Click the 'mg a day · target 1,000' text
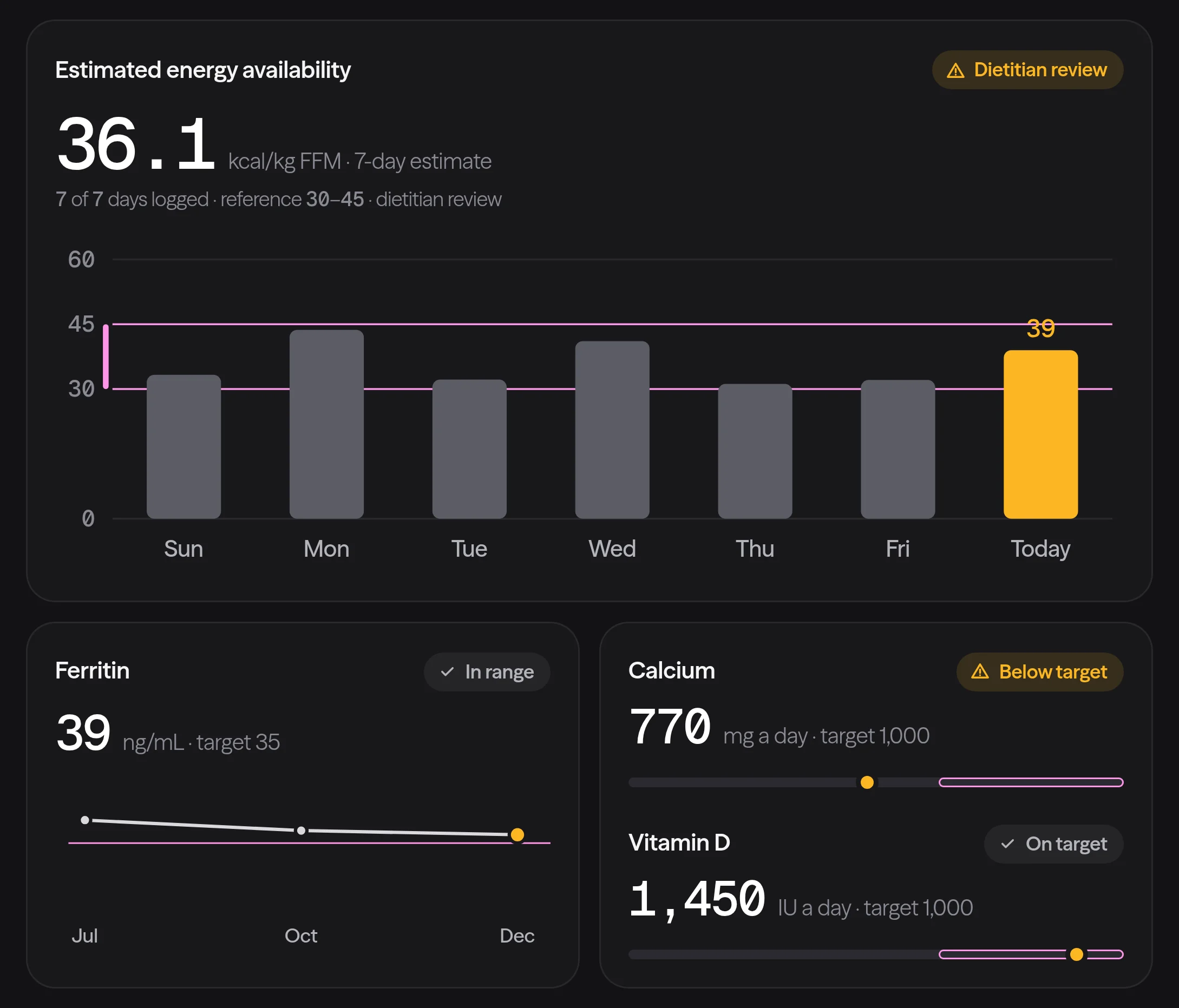 826,736
